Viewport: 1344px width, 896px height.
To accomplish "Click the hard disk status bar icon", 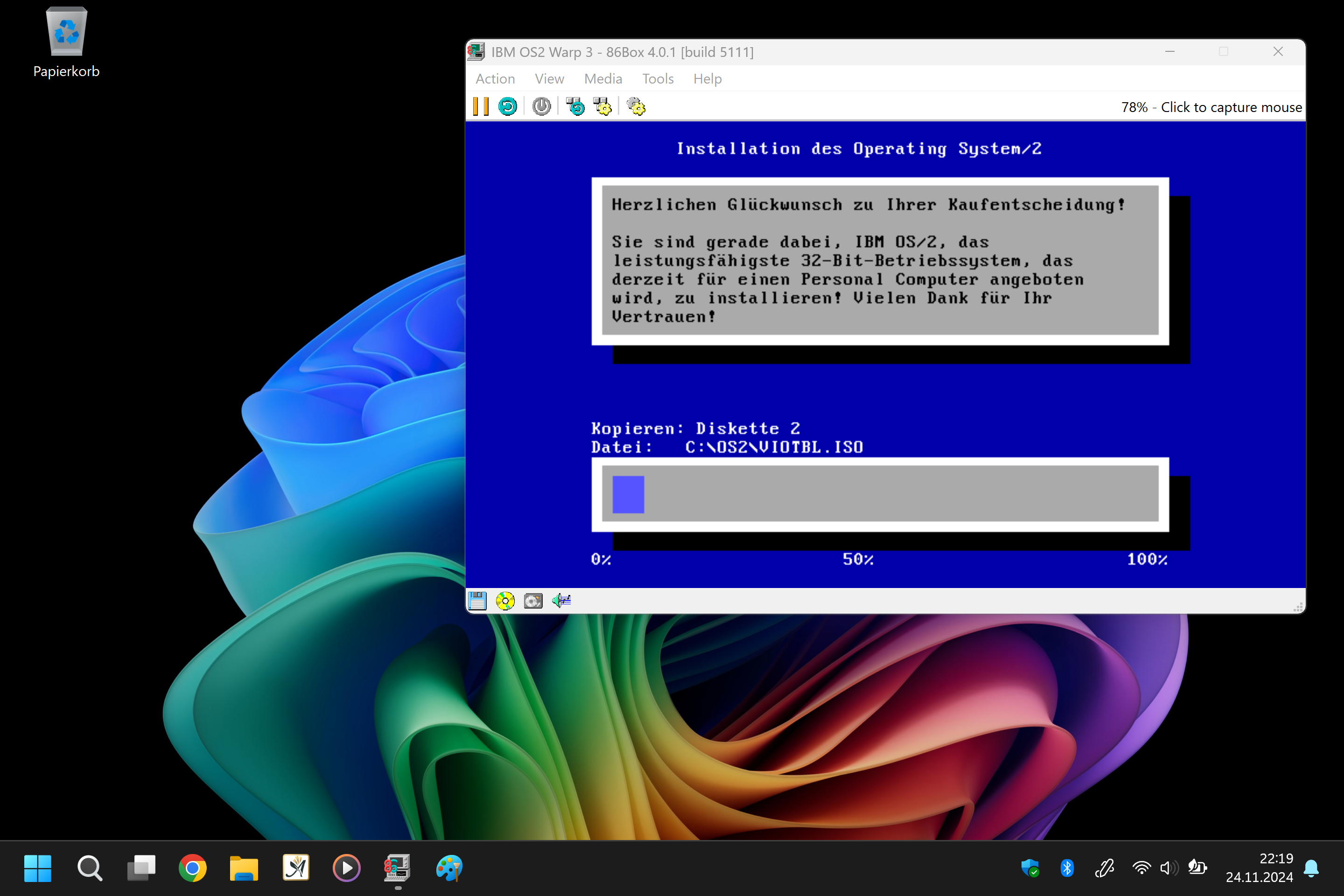I will 533,601.
